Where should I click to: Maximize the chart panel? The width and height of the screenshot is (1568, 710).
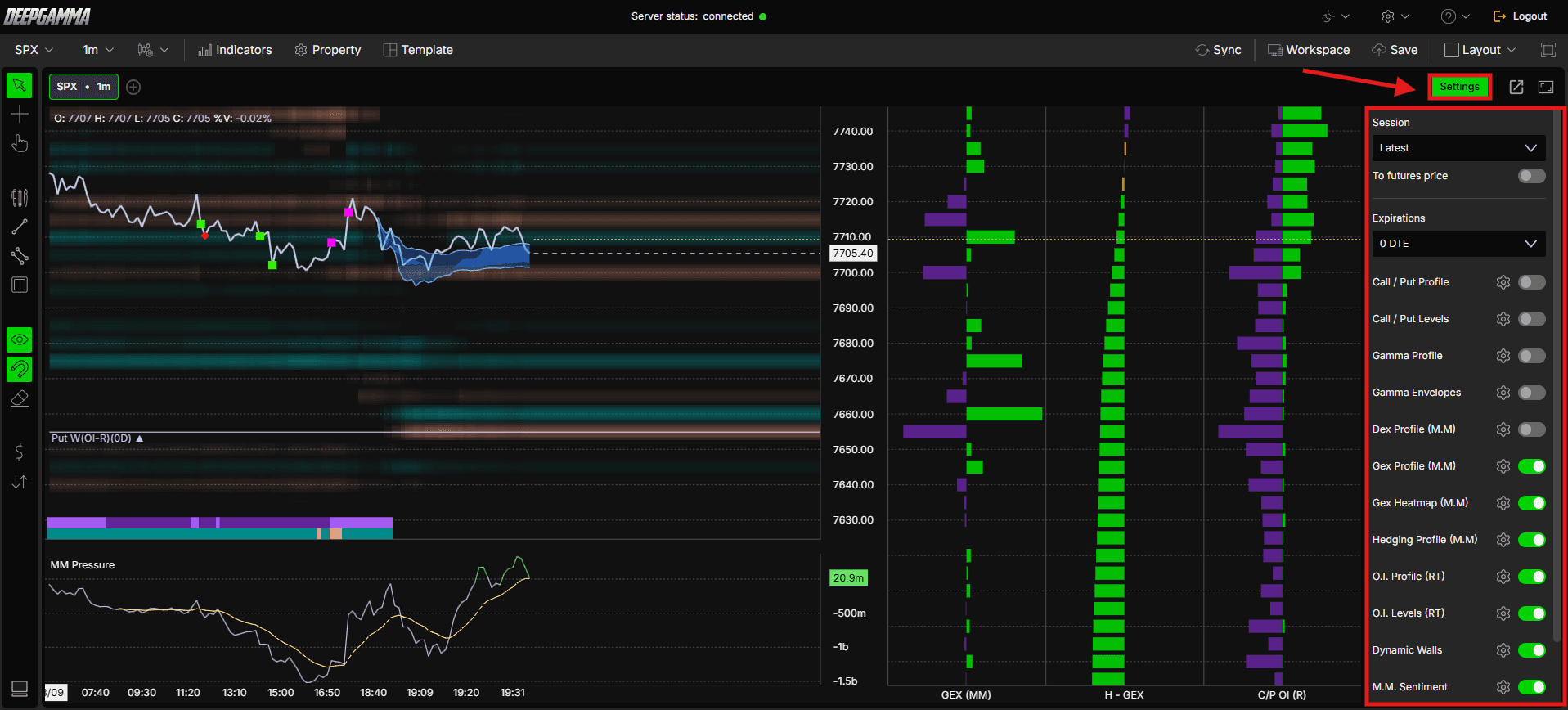[1546, 87]
